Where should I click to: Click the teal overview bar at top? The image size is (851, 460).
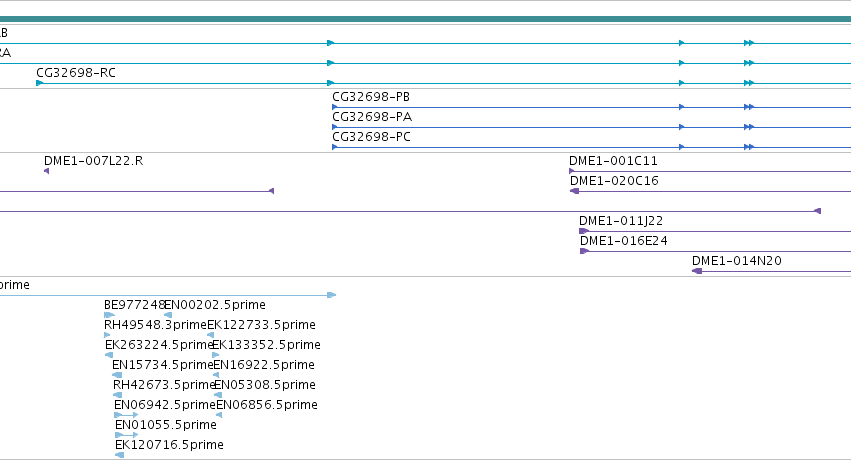pyautogui.click(x=426, y=19)
